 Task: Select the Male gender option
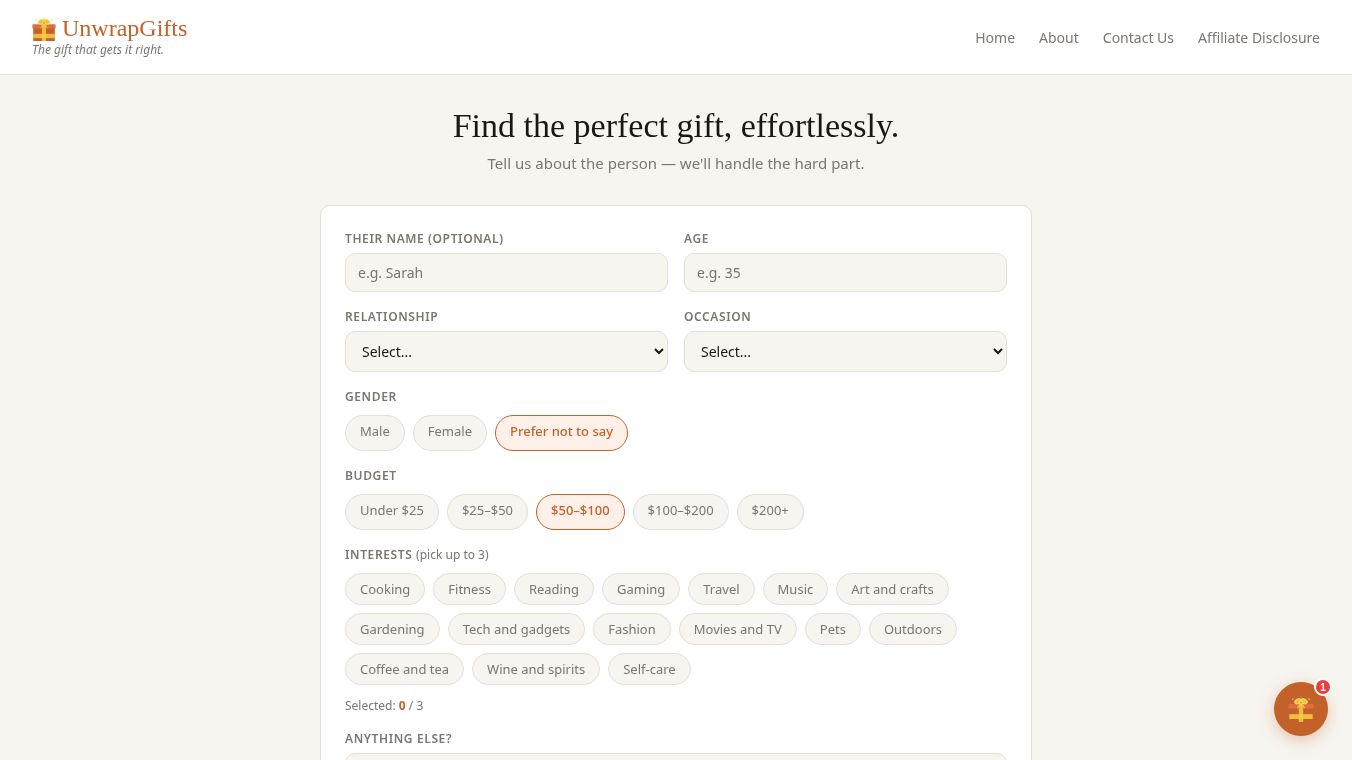375,433
